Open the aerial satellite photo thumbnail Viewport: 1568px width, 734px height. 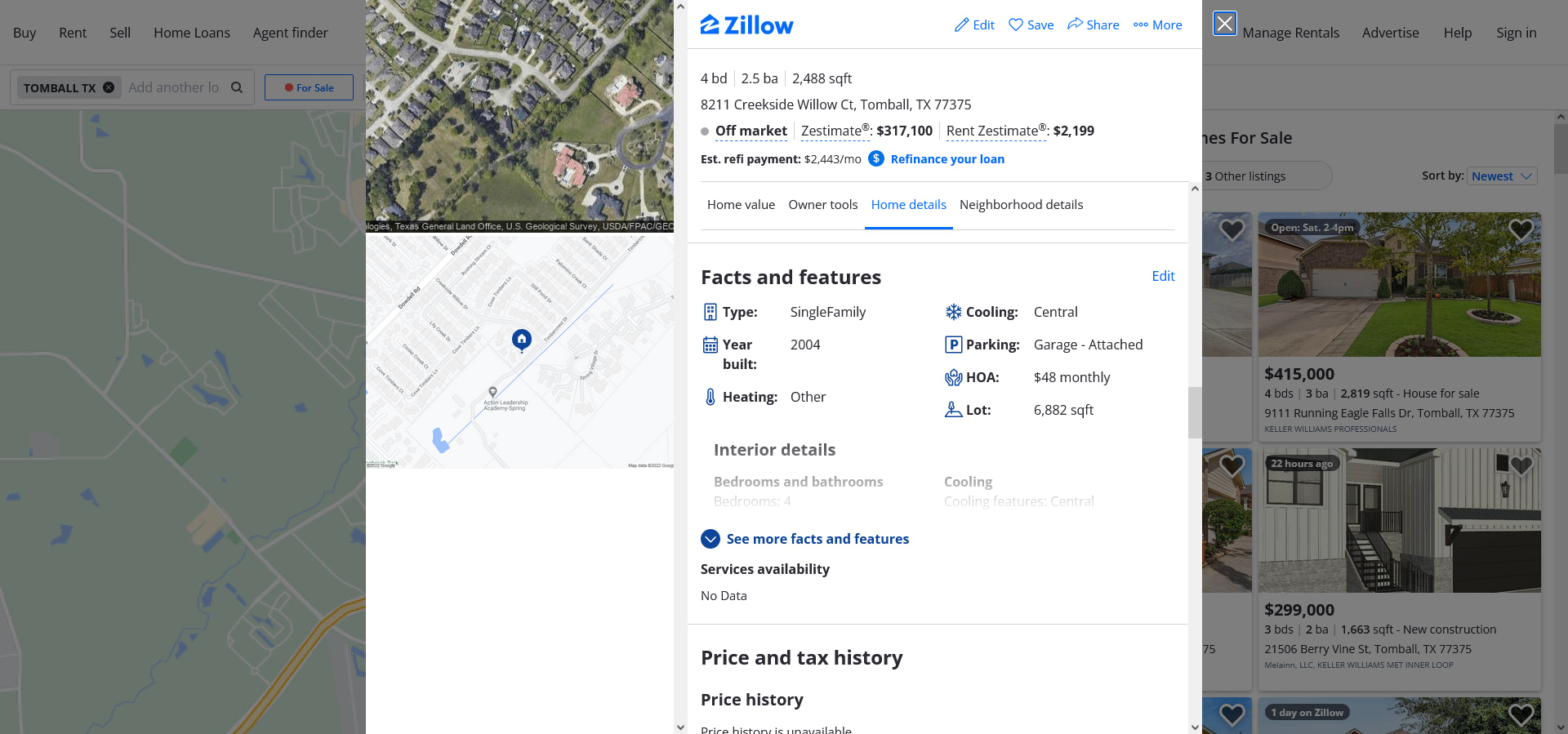tap(519, 114)
